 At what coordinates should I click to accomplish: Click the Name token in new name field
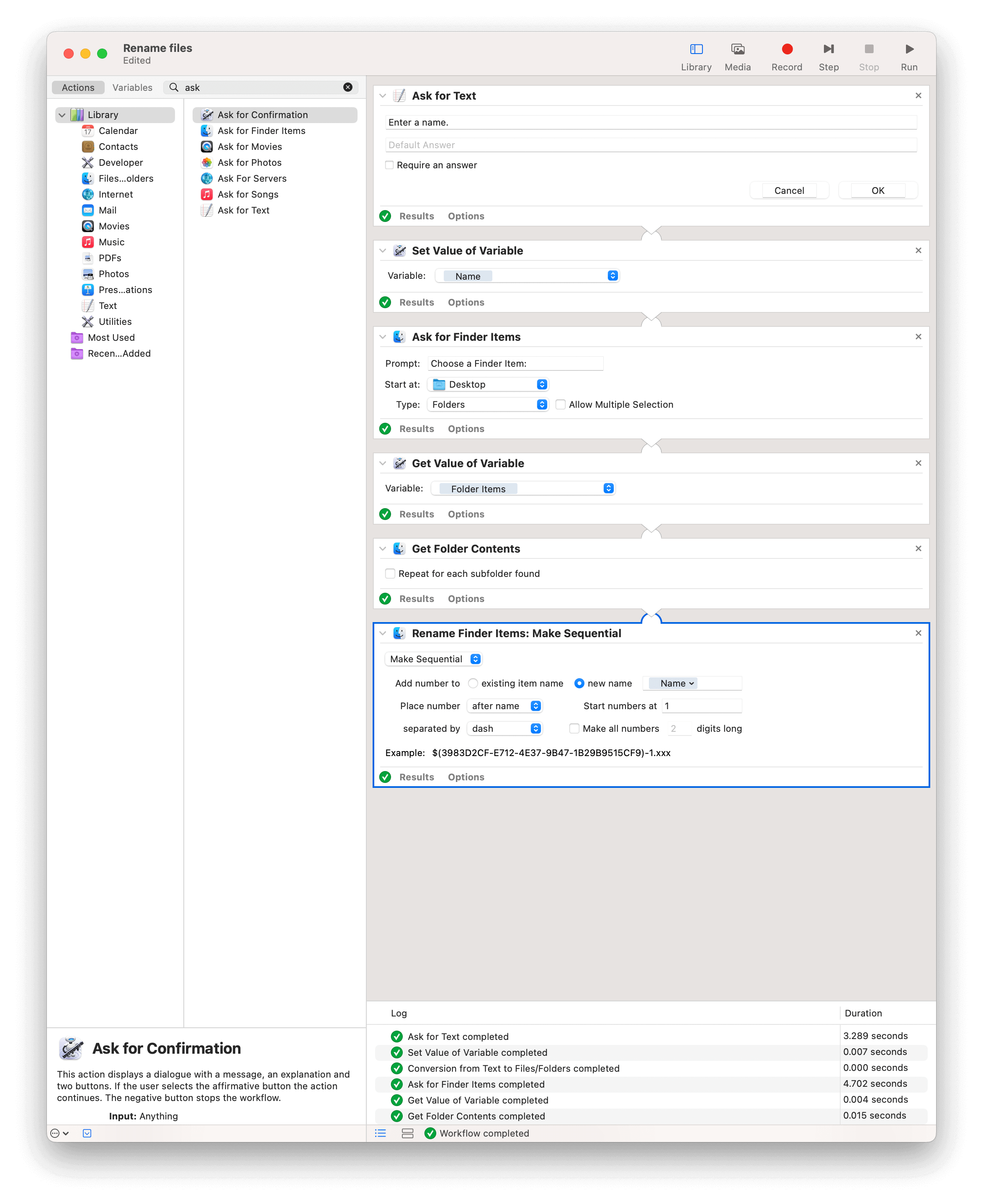pos(673,683)
